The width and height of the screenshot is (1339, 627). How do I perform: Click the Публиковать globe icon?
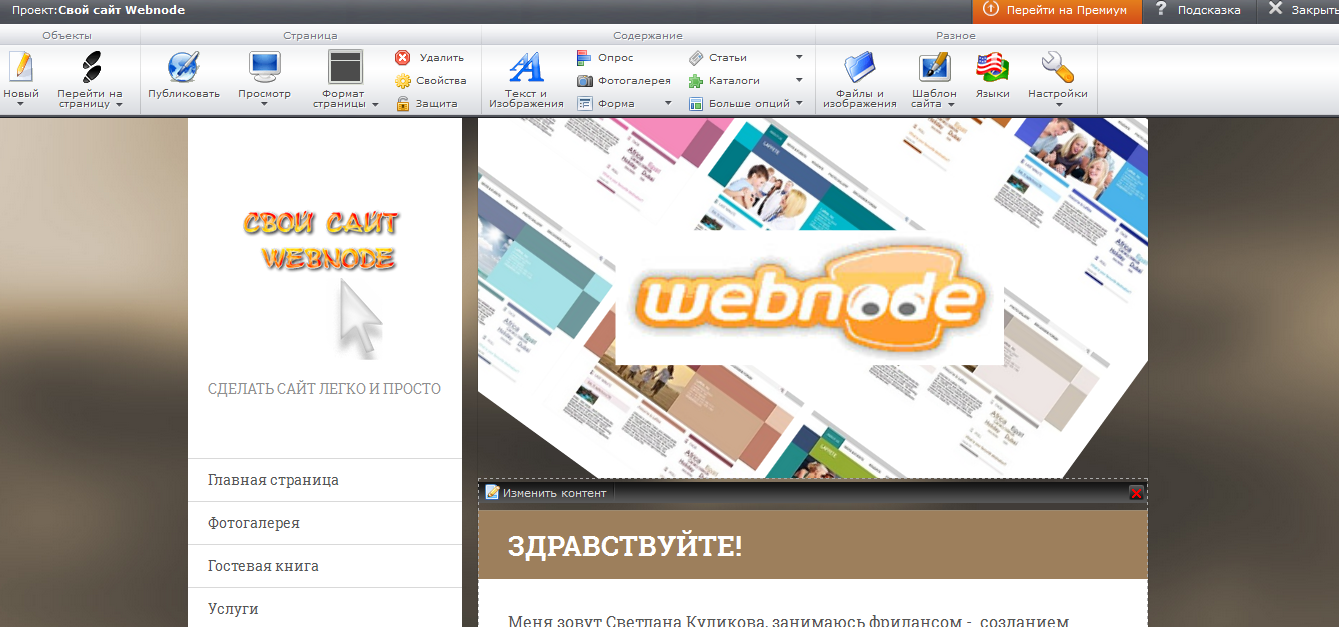184,67
